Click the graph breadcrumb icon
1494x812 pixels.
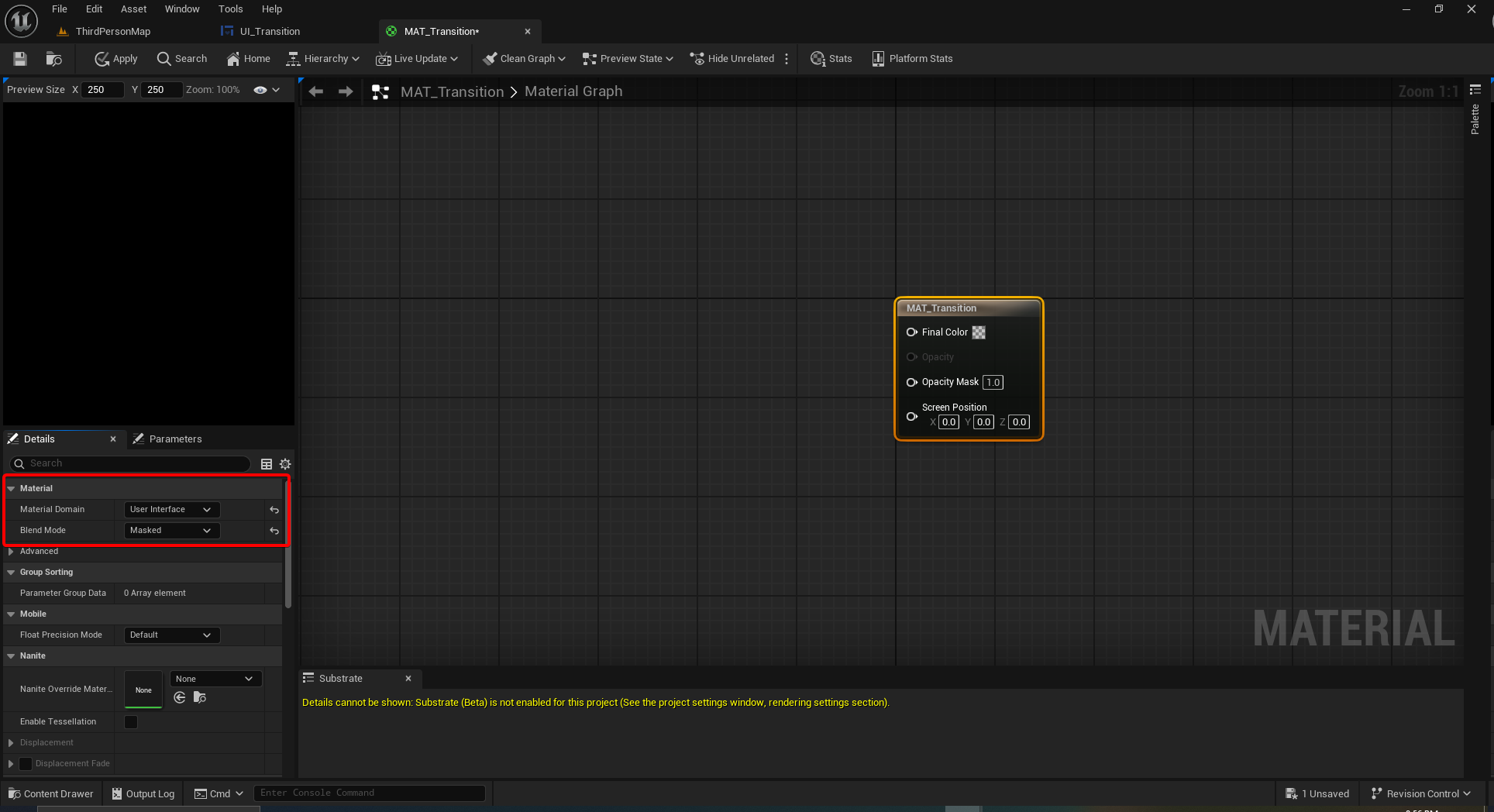coord(380,91)
